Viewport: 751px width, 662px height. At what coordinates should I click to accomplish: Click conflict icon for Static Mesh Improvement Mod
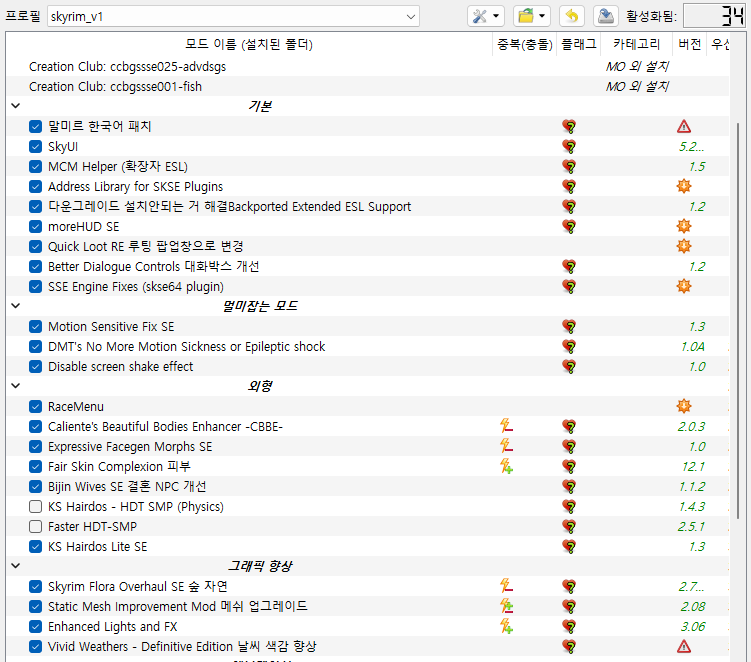[x=506, y=606]
